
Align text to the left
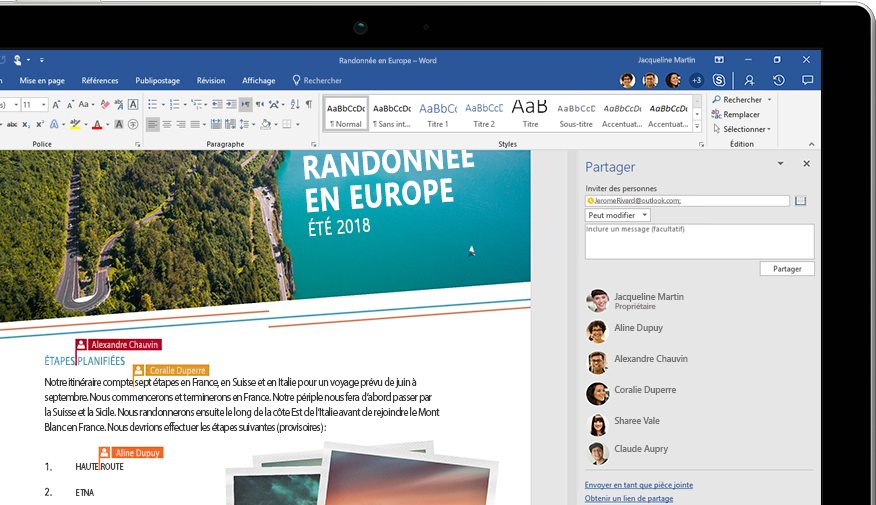[x=153, y=124]
